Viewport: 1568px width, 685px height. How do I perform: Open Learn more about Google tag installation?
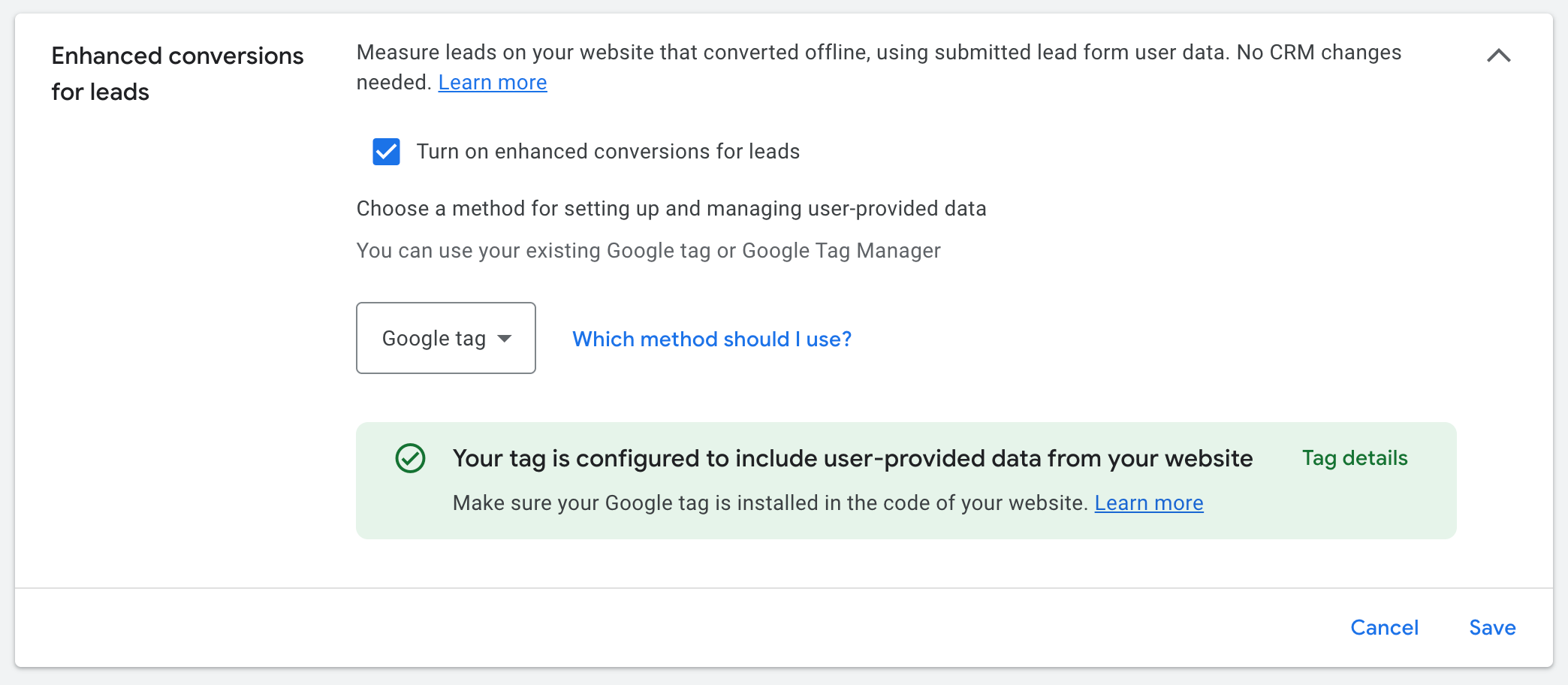[x=1149, y=503]
